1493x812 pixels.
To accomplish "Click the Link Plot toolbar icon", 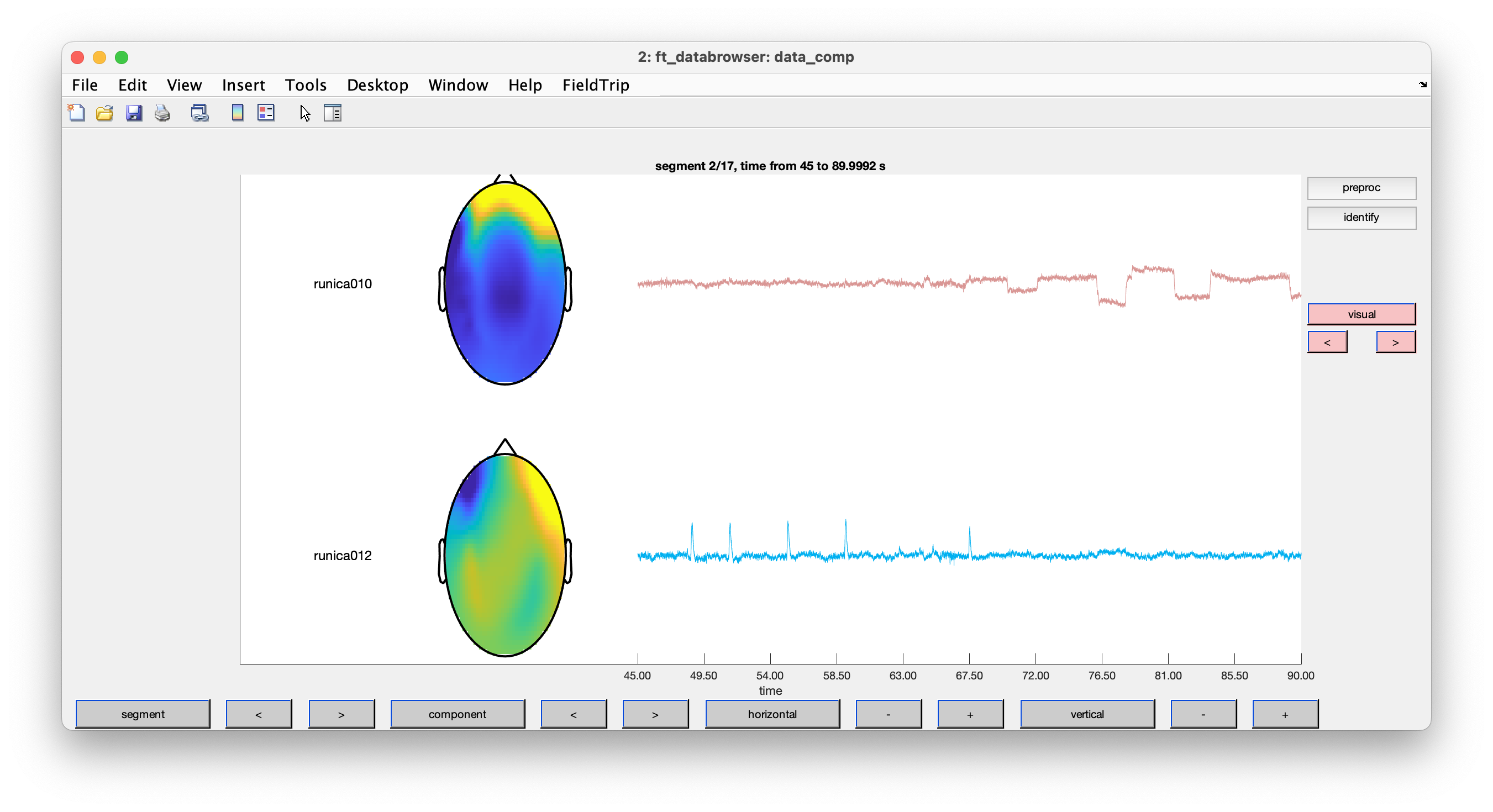I will 199,113.
